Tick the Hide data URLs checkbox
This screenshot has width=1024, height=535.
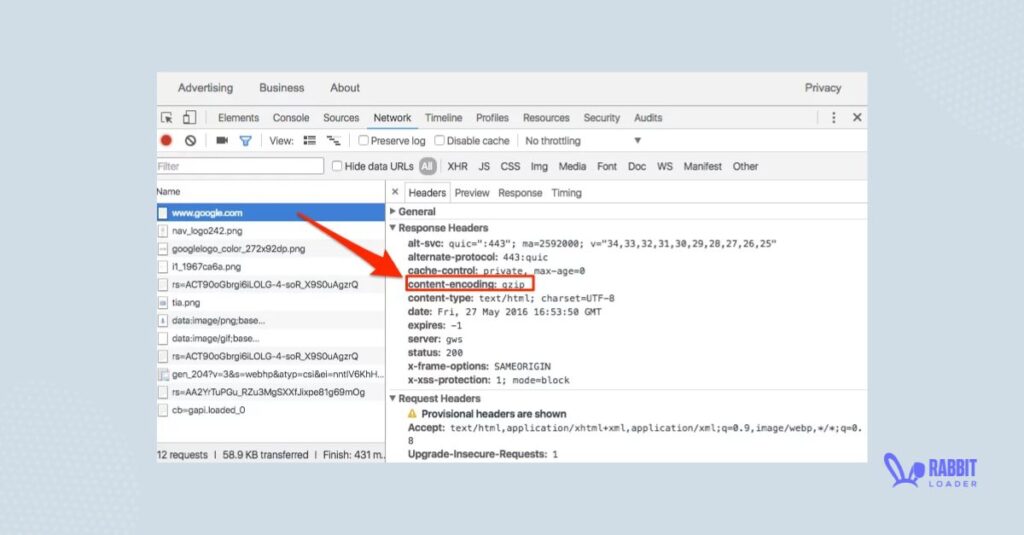[337, 166]
